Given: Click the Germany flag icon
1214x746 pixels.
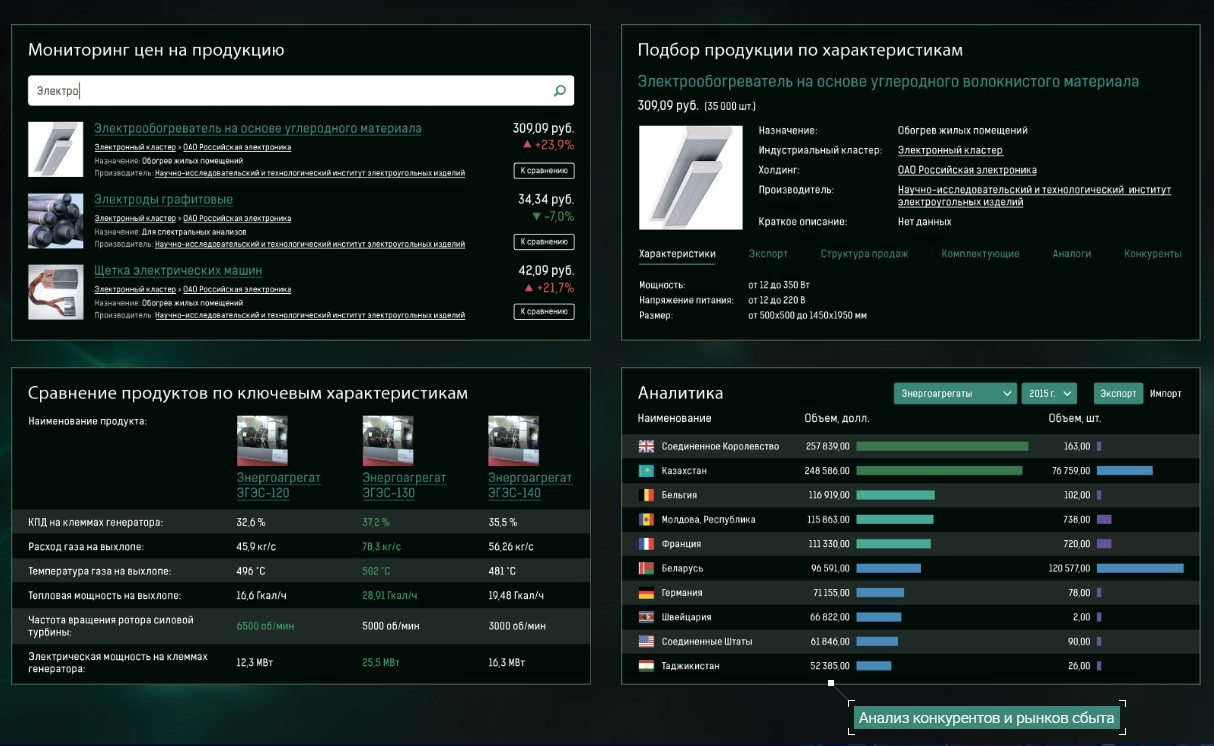Looking at the screenshot, I should click(x=646, y=593).
